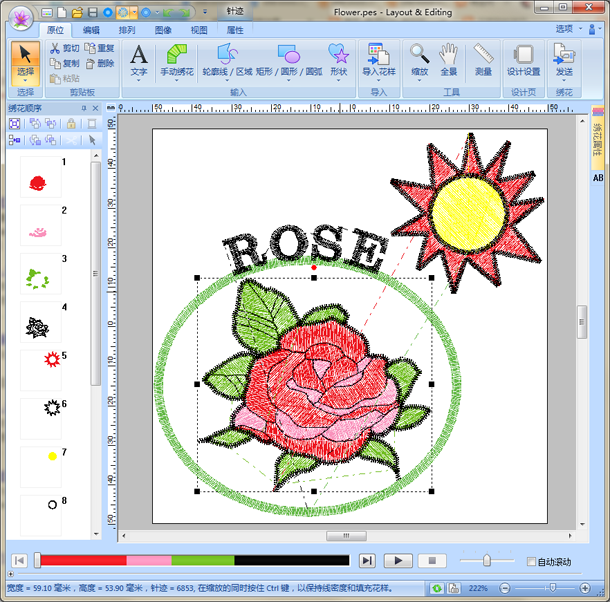Click the Undo arrow in quick access toolbar
Image resolution: width=610 pixels, height=602 pixels.
(169, 13)
